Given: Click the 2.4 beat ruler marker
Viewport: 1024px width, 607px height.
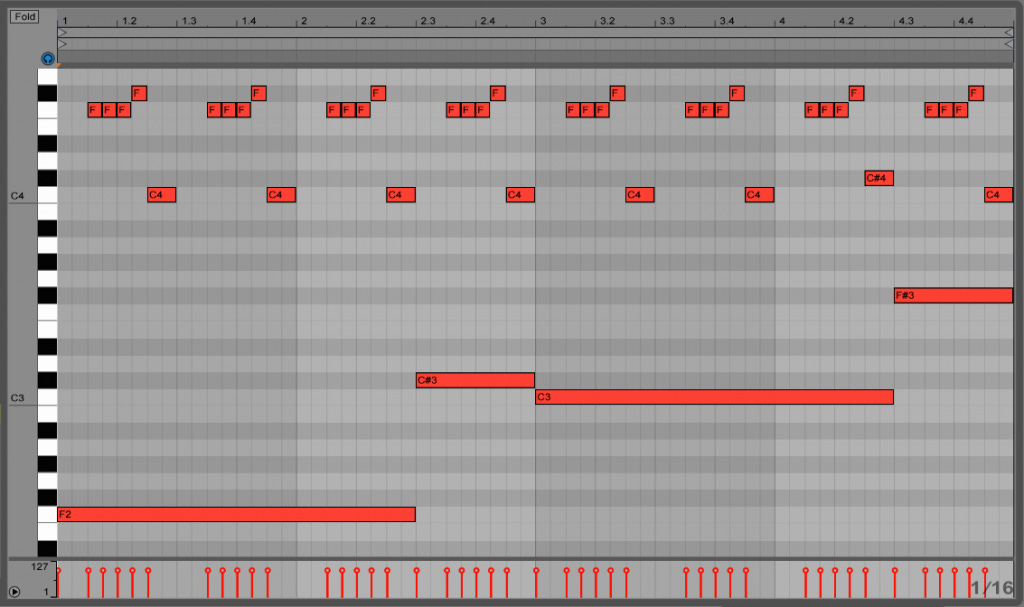Looking at the screenshot, I should coord(488,21).
